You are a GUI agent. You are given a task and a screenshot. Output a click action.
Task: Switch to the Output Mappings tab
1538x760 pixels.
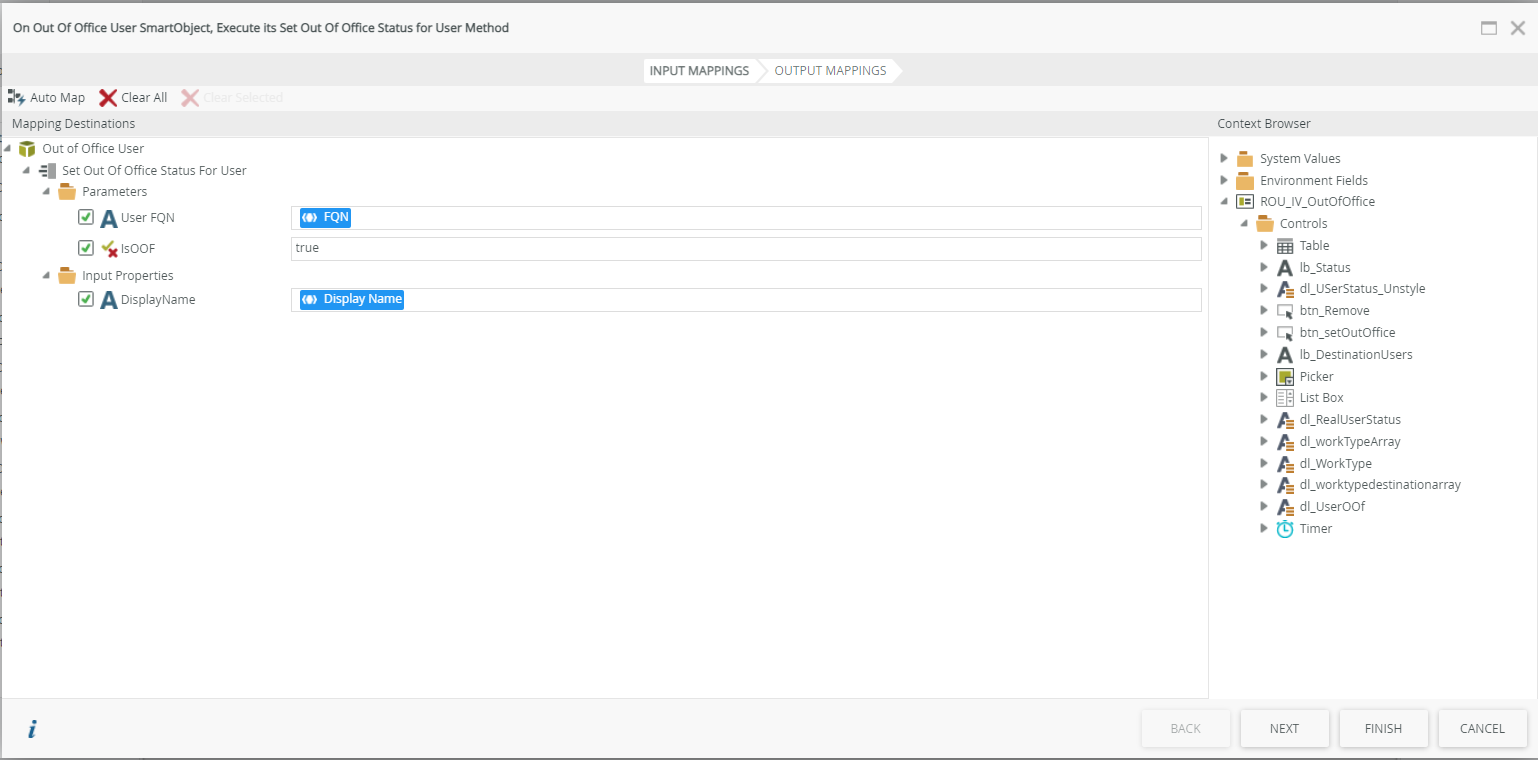pyautogui.click(x=830, y=71)
